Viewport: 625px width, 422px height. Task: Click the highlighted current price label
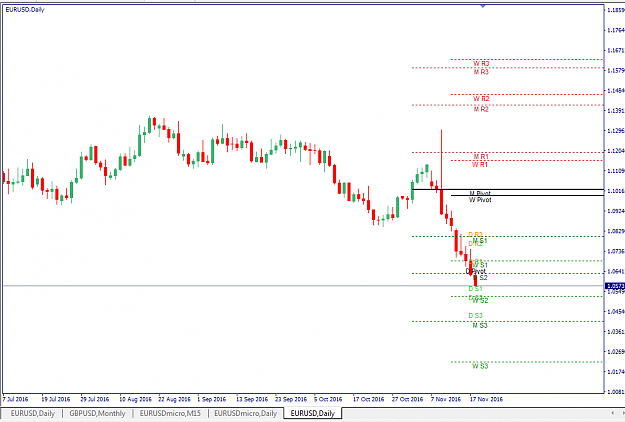[615, 286]
